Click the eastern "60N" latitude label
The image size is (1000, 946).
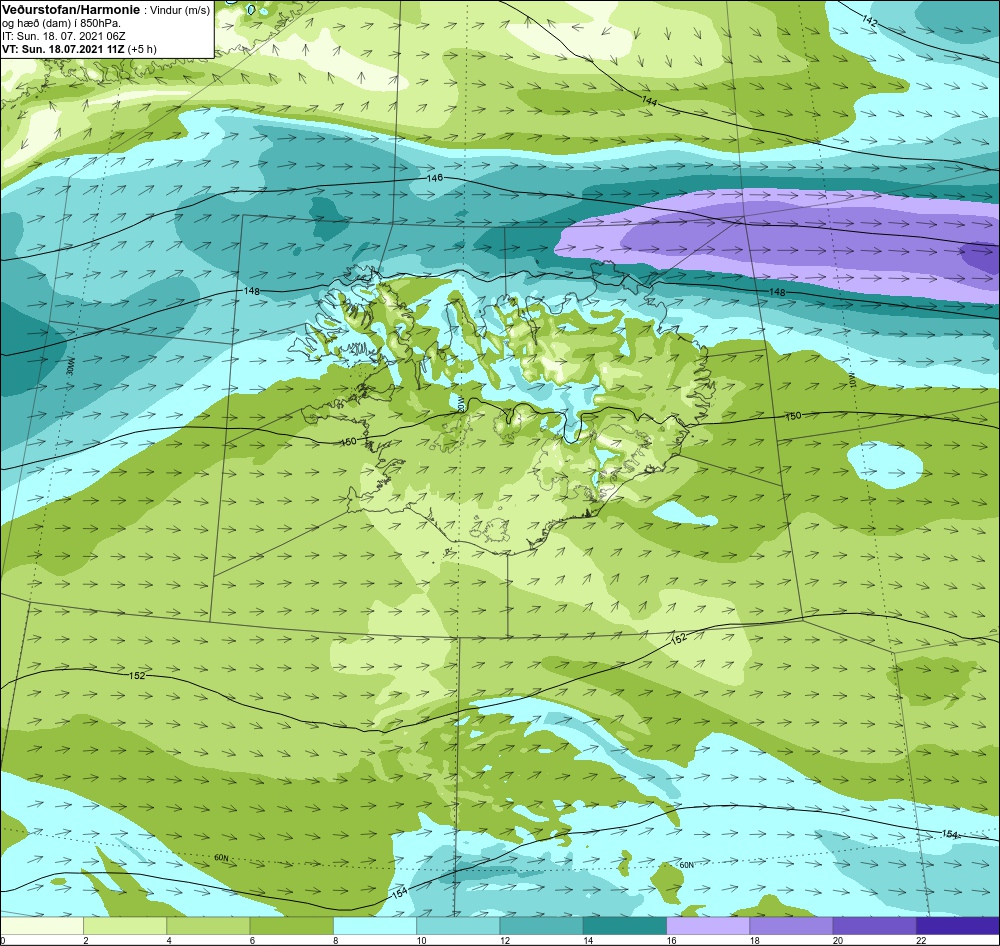(x=686, y=866)
